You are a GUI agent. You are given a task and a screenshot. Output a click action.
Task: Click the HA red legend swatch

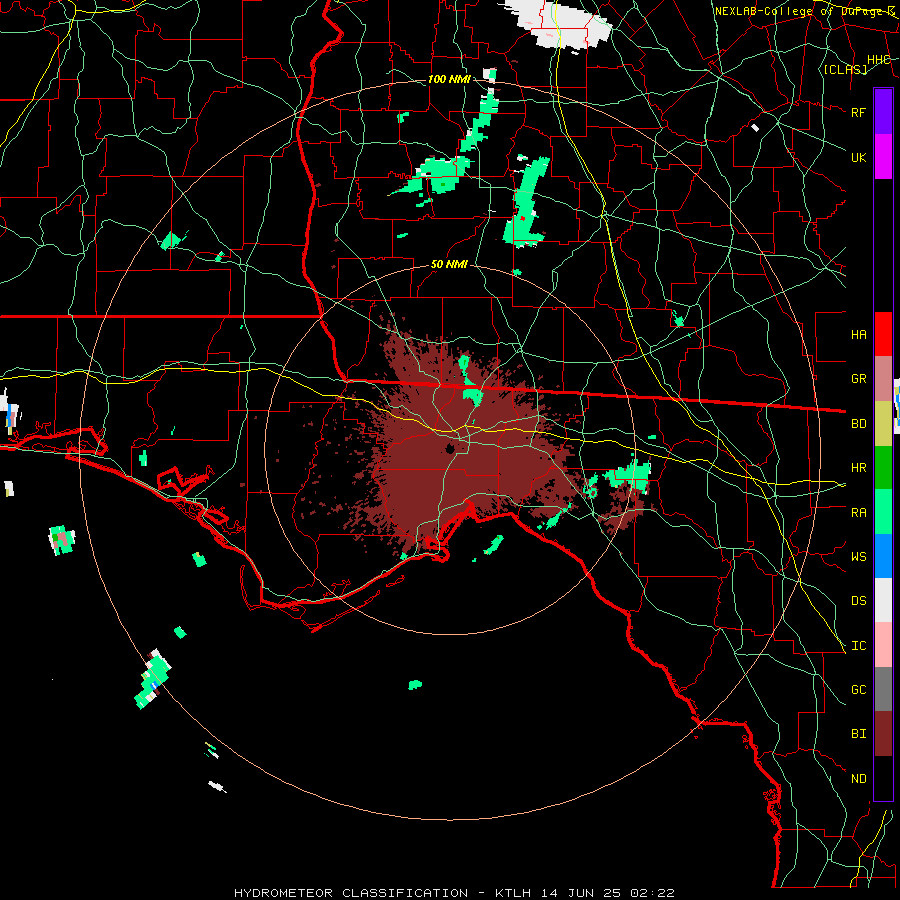883,334
